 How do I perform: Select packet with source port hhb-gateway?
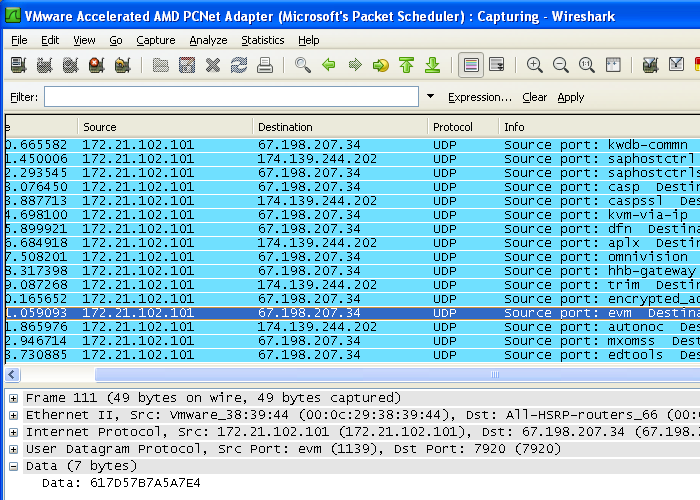352,271
